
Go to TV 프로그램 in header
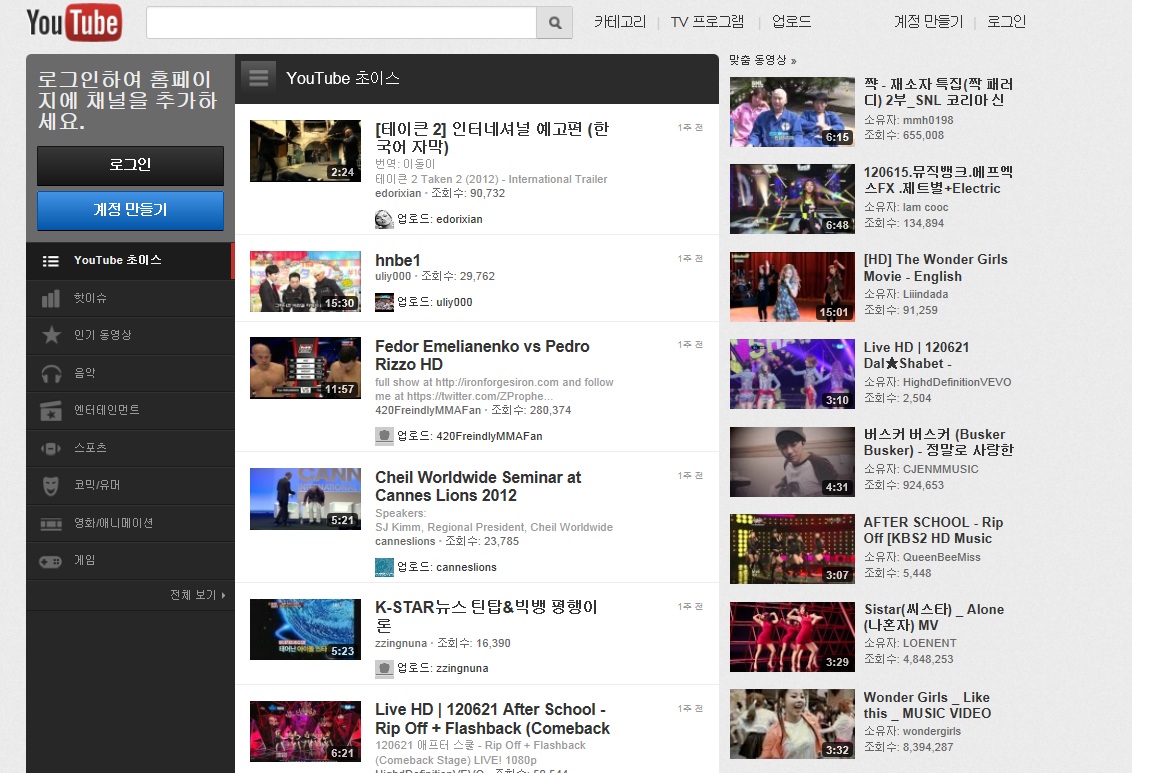(x=707, y=22)
